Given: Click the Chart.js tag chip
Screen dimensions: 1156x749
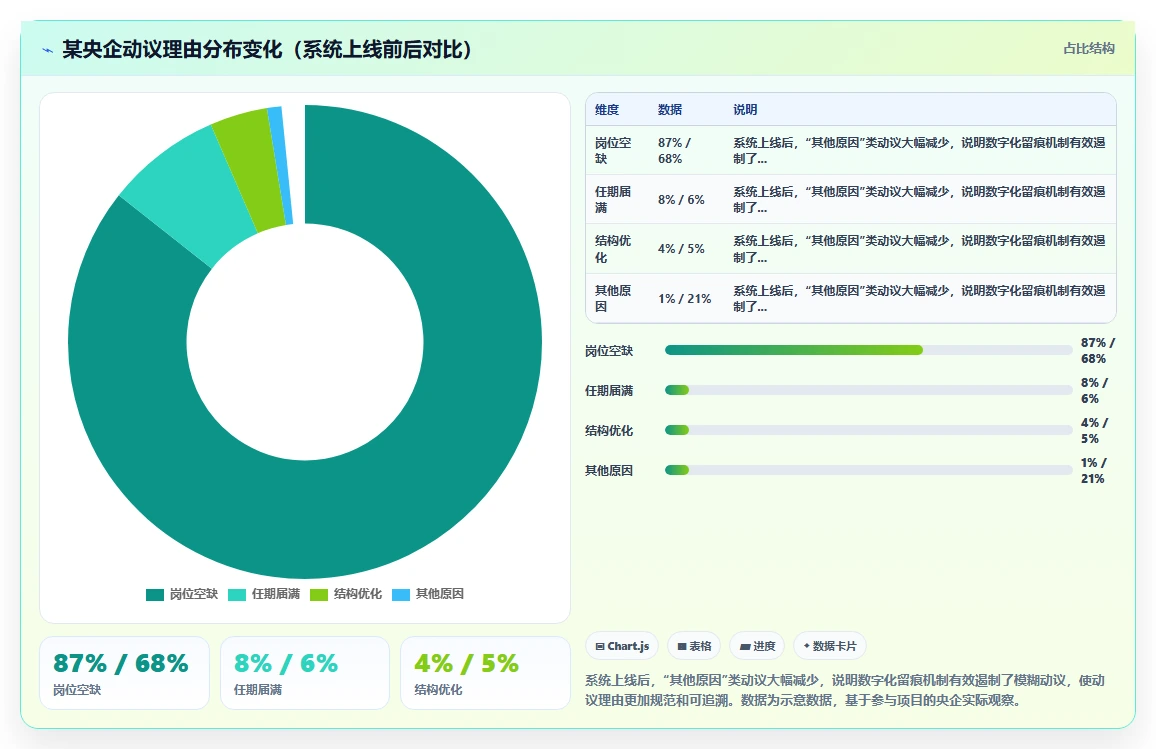Looking at the screenshot, I should (622, 647).
